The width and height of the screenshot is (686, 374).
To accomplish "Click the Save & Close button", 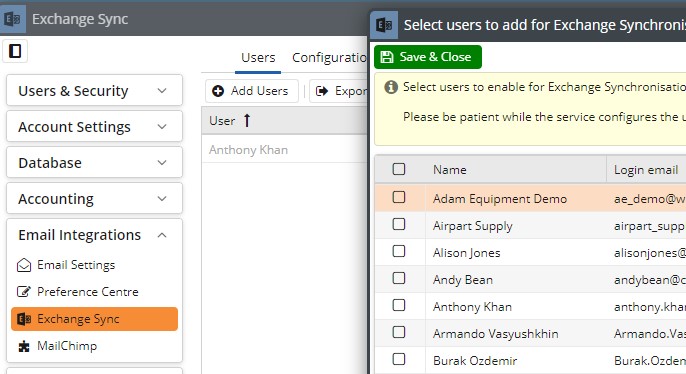I will (427, 57).
